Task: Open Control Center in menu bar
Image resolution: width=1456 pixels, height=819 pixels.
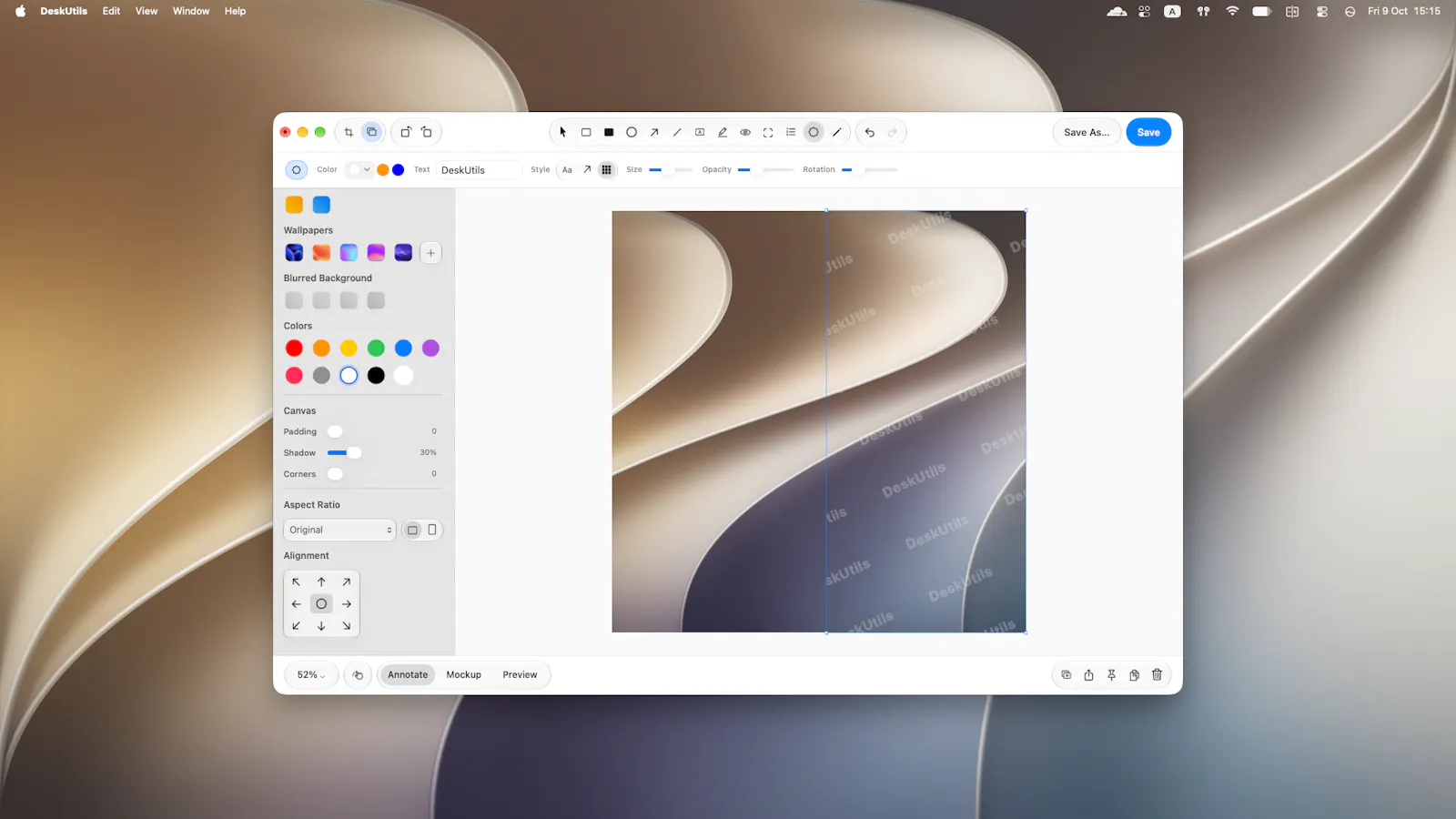Action: (1322, 11)
